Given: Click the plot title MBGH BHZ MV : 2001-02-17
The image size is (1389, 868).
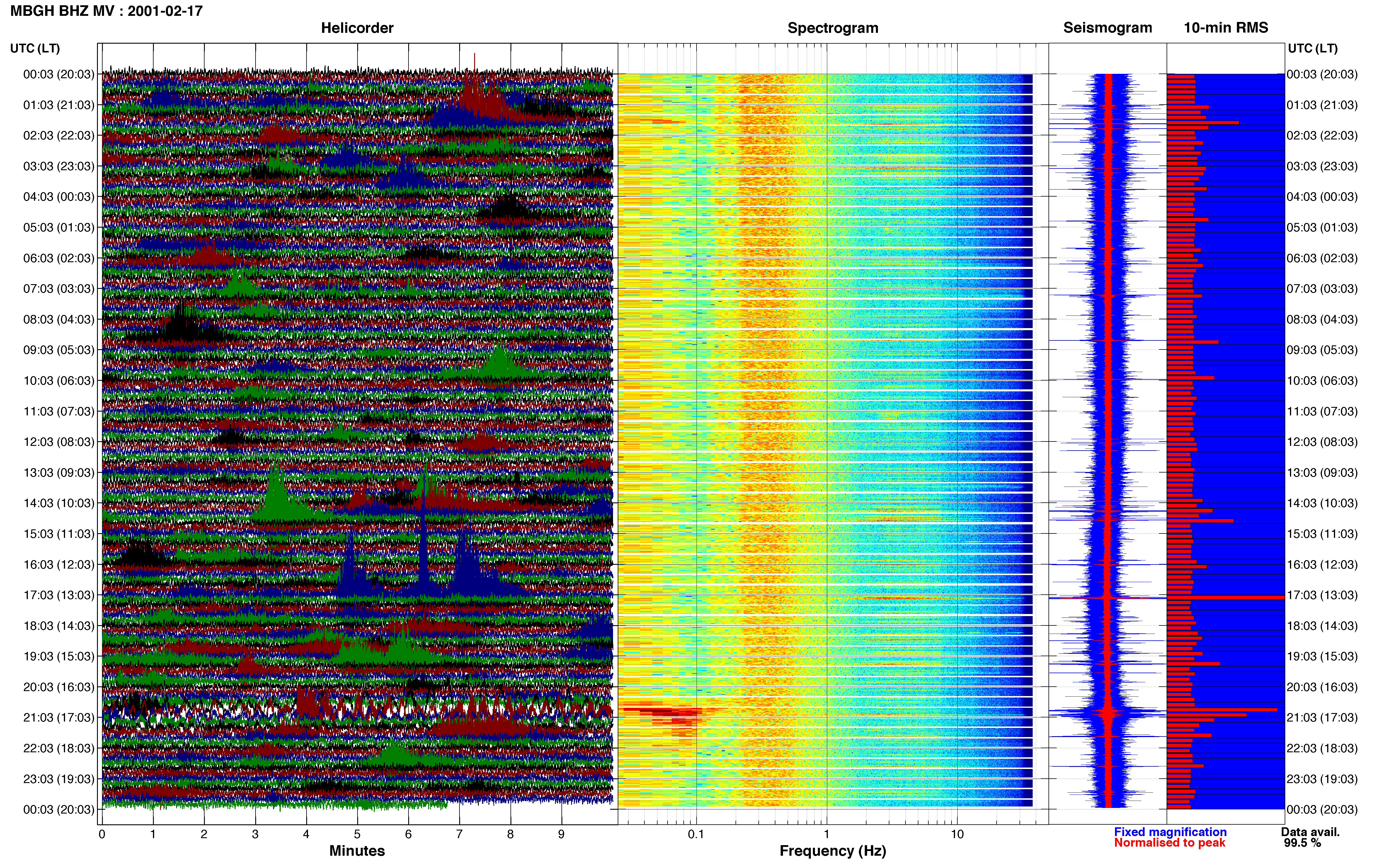Looking at the screenshot, I should tap(106, 11).
